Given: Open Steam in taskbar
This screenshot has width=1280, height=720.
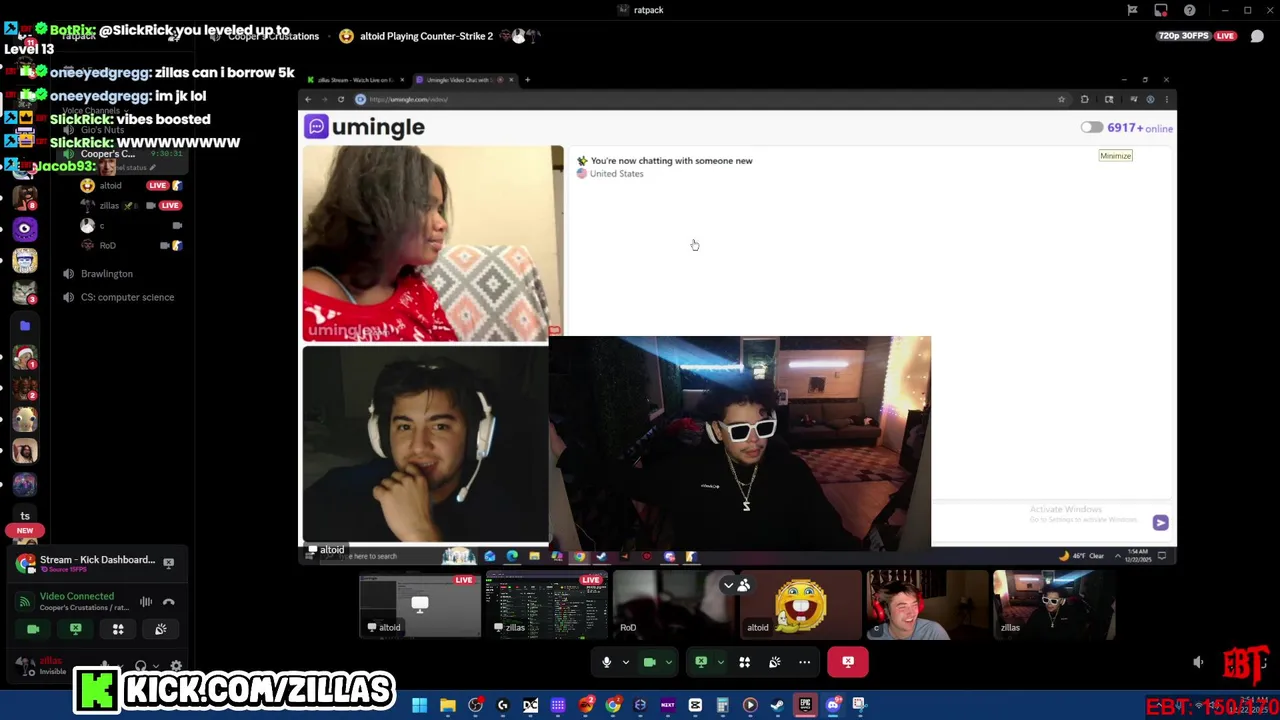Looking at the screenshot, I should click(777, 706).
